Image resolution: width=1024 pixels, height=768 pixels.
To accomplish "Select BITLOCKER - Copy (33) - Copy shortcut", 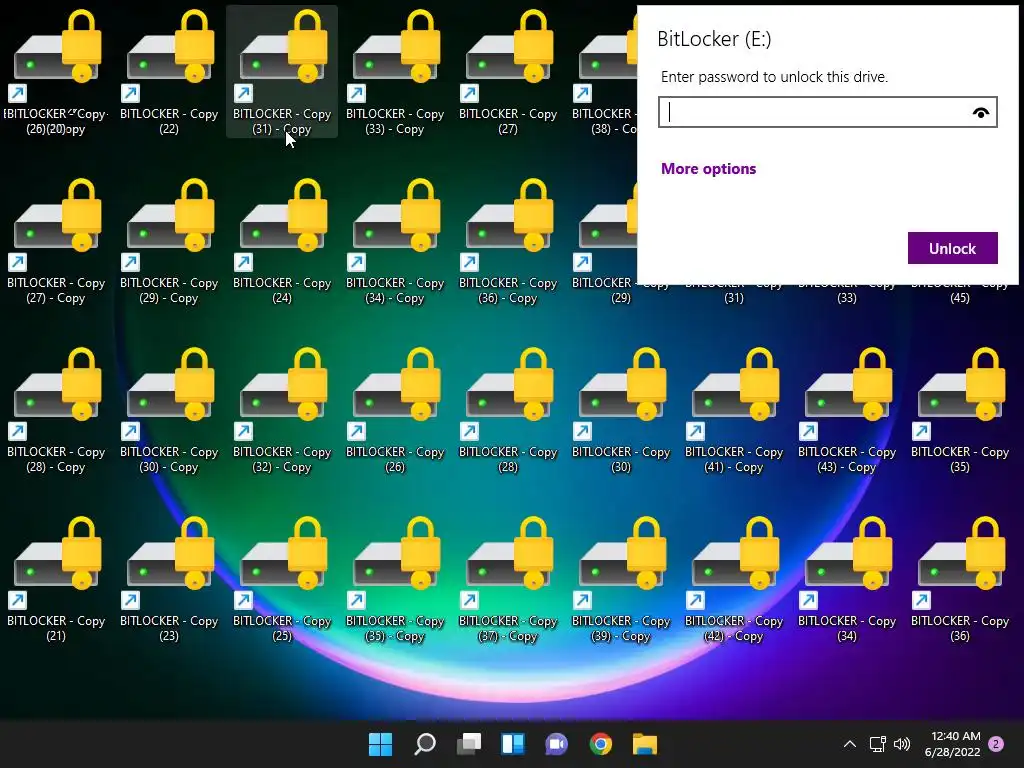I will click(395, 72).
